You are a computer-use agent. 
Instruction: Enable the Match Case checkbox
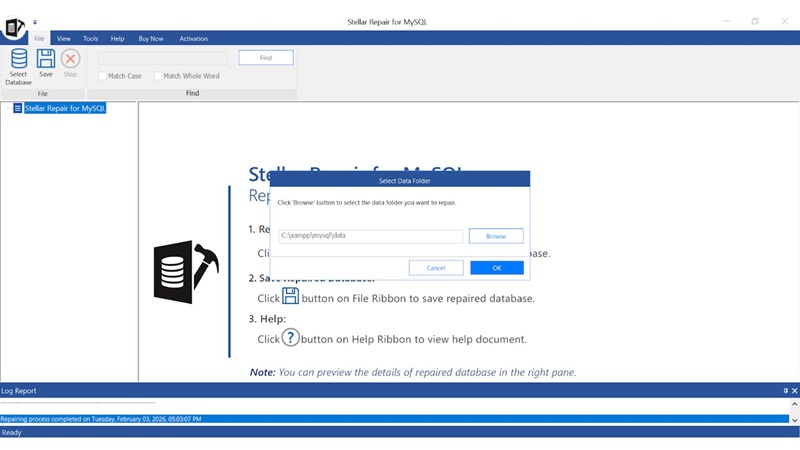(x=103, y=76)
